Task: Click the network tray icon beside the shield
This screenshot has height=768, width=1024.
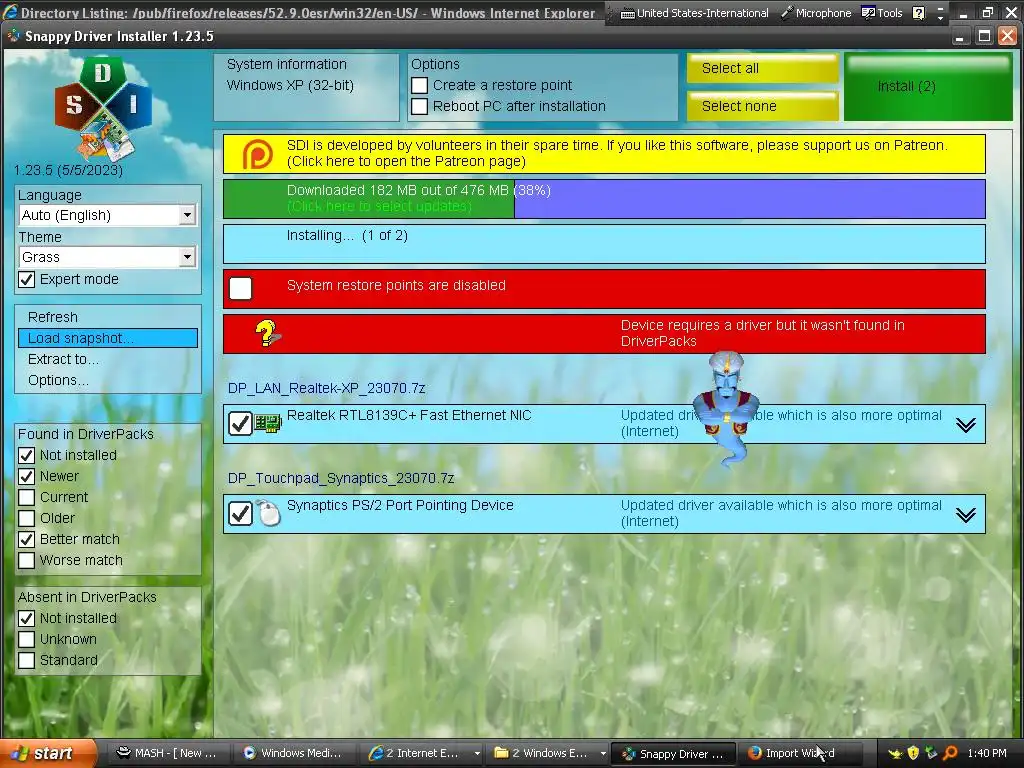Action: coord(931,753)
